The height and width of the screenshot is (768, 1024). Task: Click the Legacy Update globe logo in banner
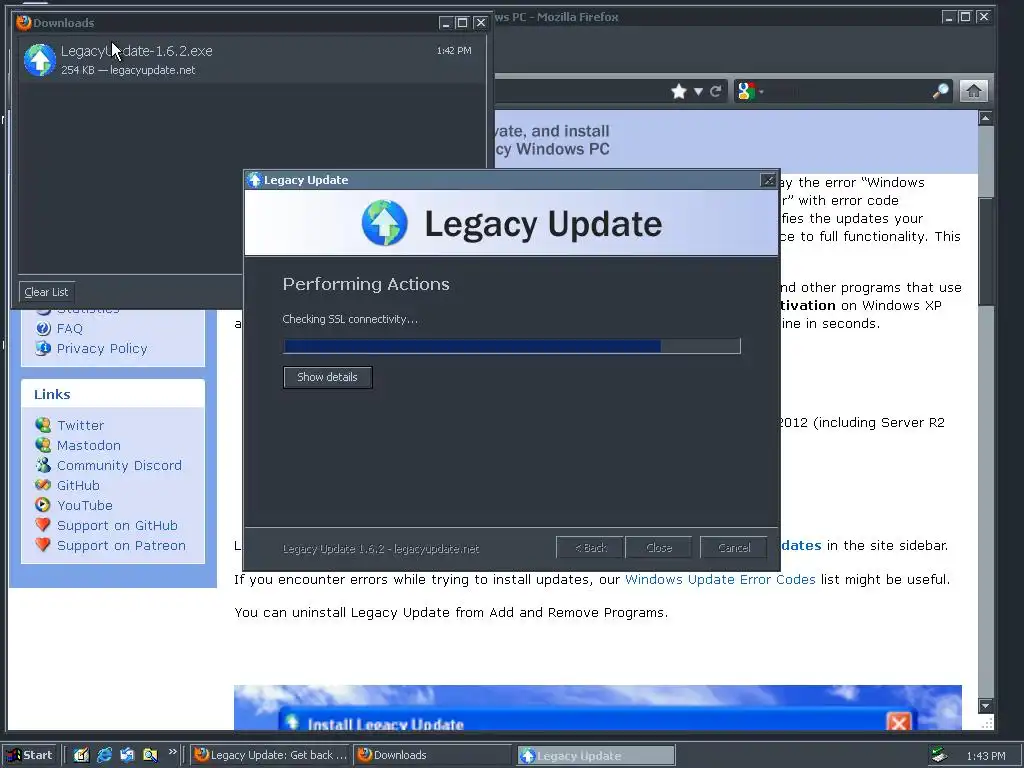coord(385,223)
